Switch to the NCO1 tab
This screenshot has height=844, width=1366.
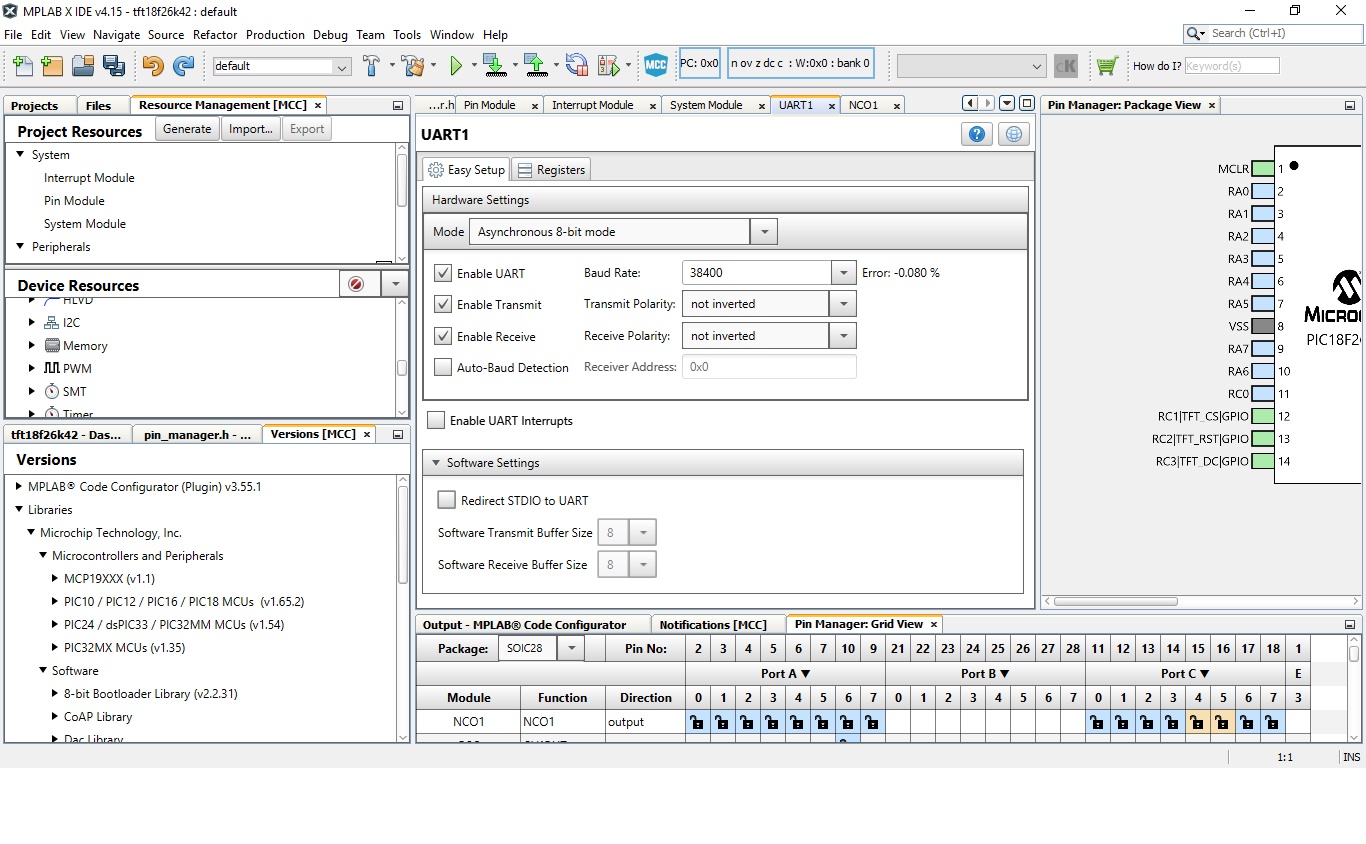[863, 105]
